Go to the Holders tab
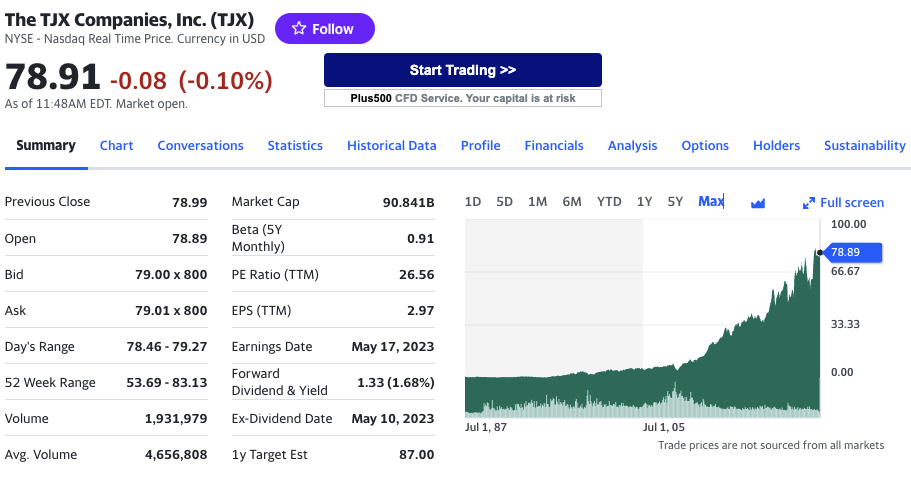The height and width of the screenshot is (483, 911). (x=776, y=145)
